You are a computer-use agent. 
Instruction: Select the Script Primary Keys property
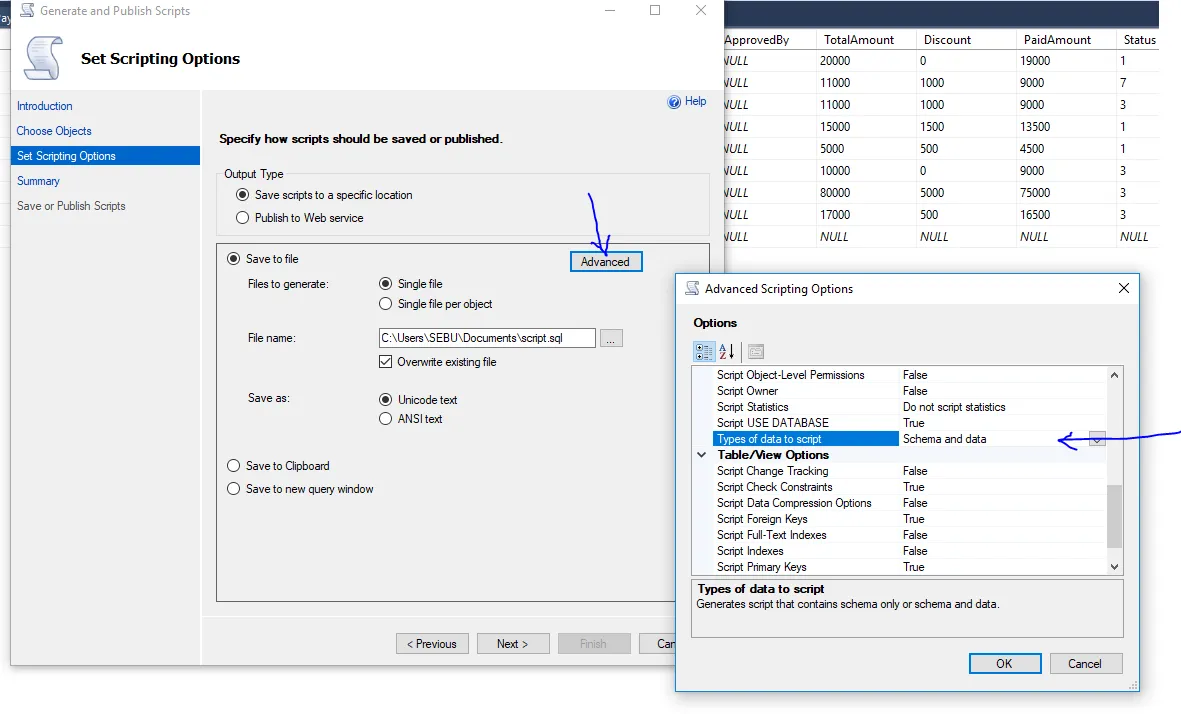[909, 567]
